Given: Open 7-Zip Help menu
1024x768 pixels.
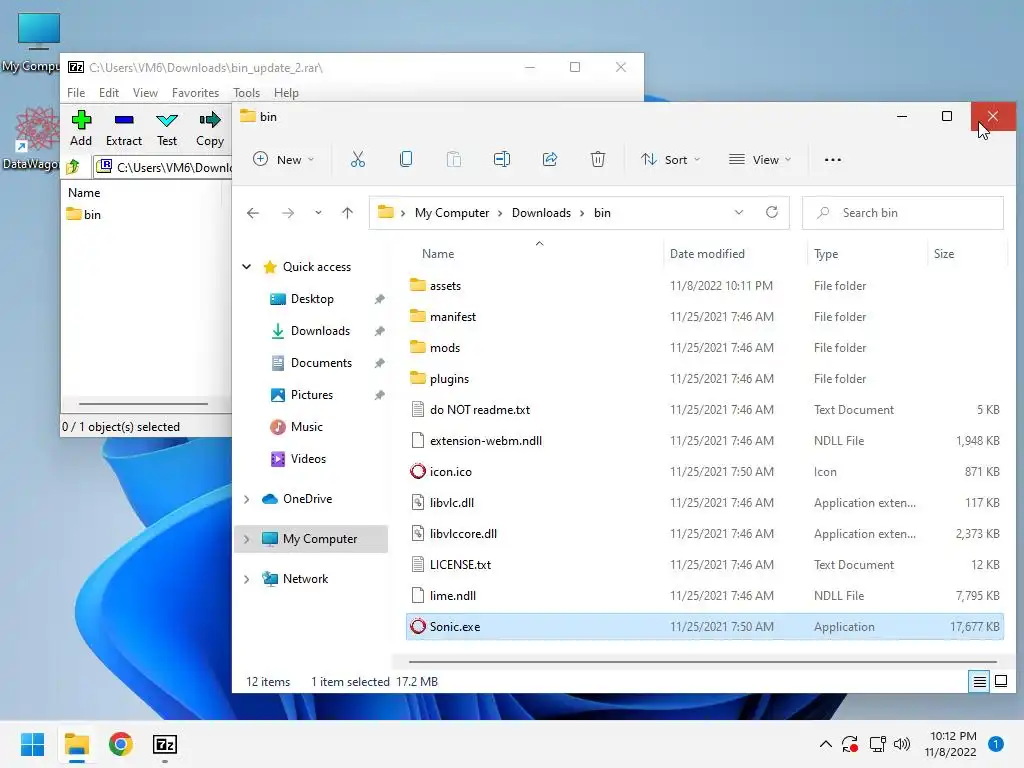Looking at the screenshot, I should [x=286, y=93].
